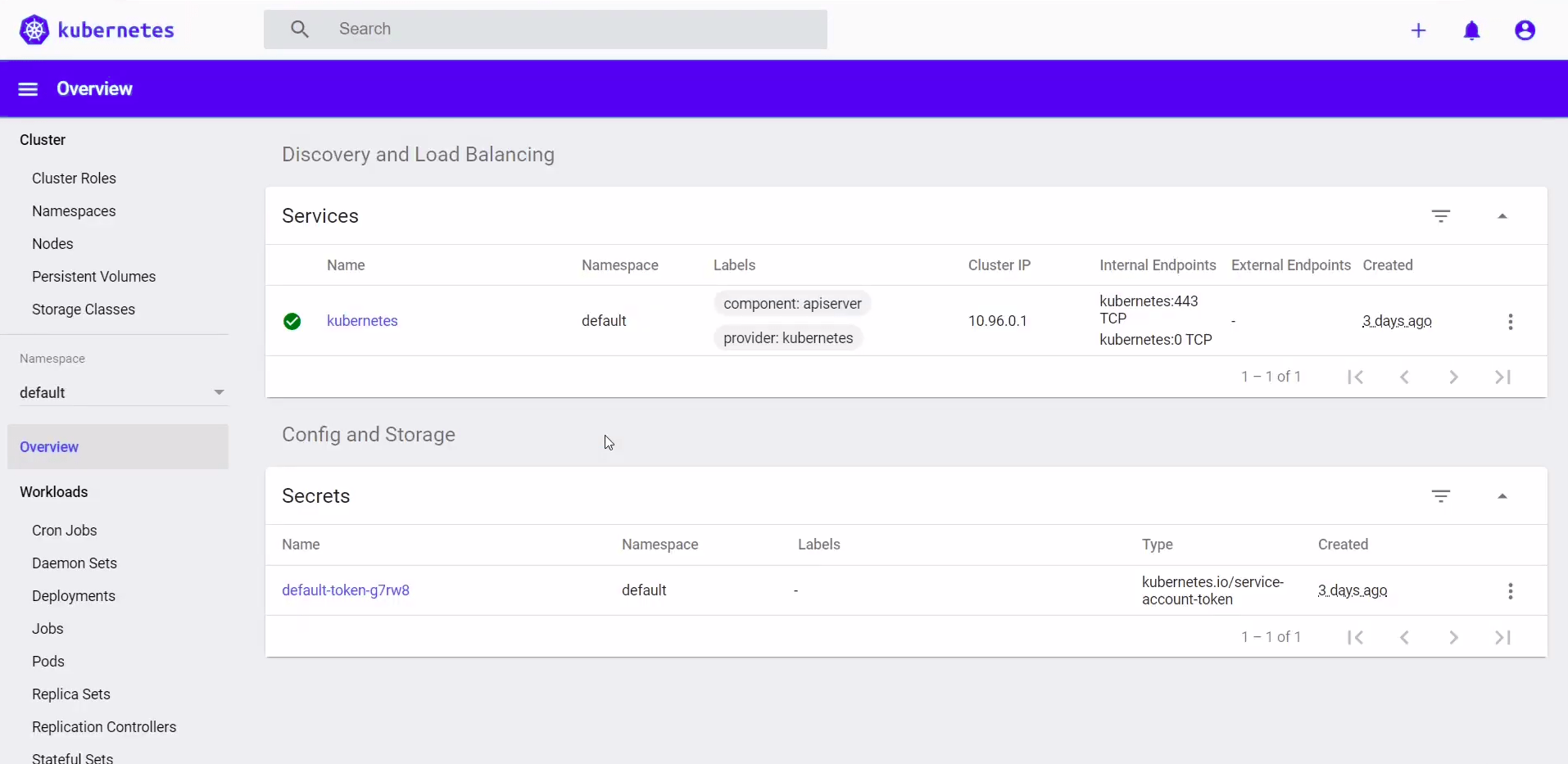The width and height of the screenshot is (1568, 764).
Task: Open the kubernetes service details
Action: (x=362, y=321)
